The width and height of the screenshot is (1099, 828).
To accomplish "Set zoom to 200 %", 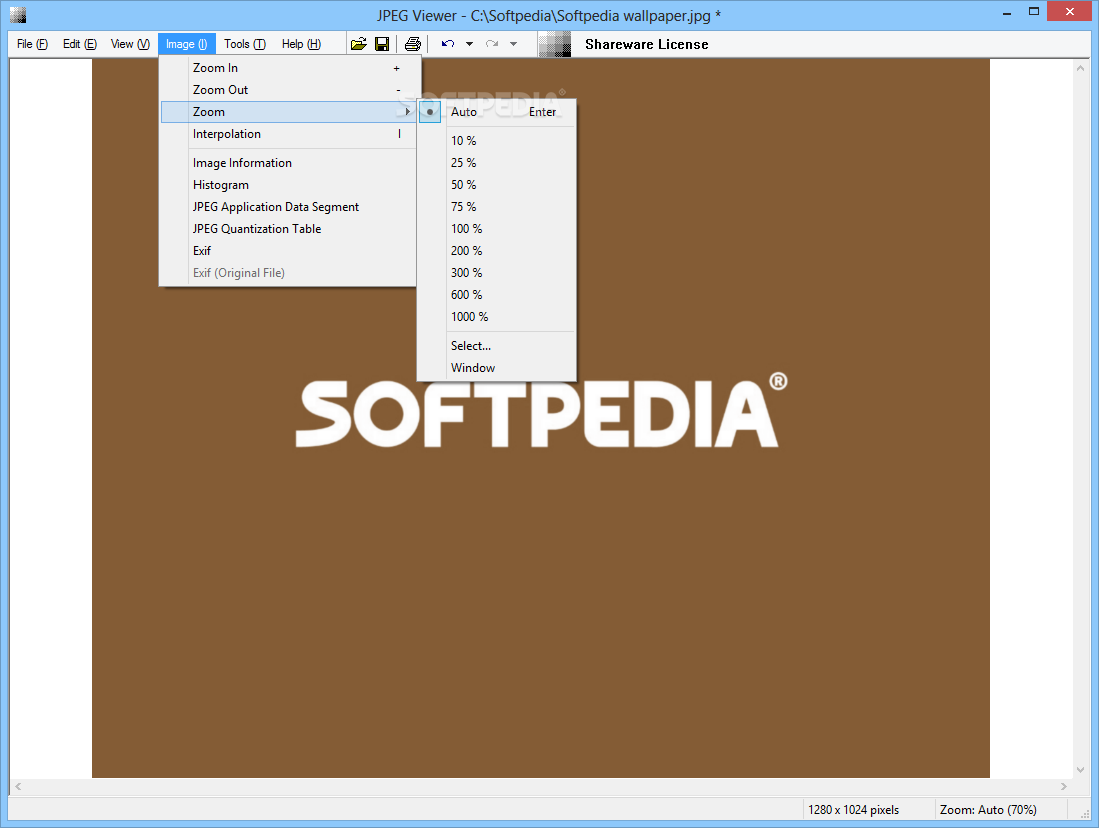I will tap(496, 251).
